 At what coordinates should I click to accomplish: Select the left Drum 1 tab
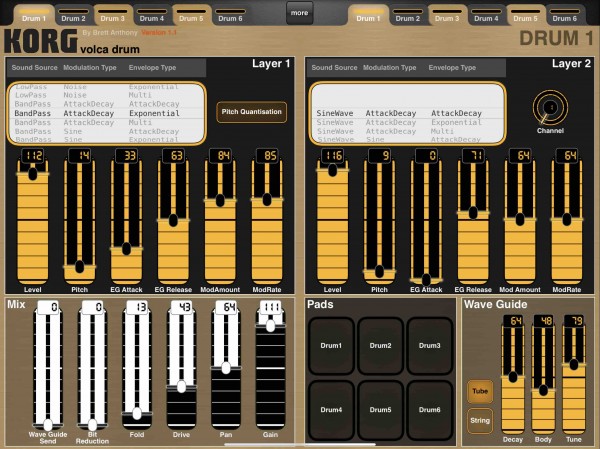click(34, 15)
